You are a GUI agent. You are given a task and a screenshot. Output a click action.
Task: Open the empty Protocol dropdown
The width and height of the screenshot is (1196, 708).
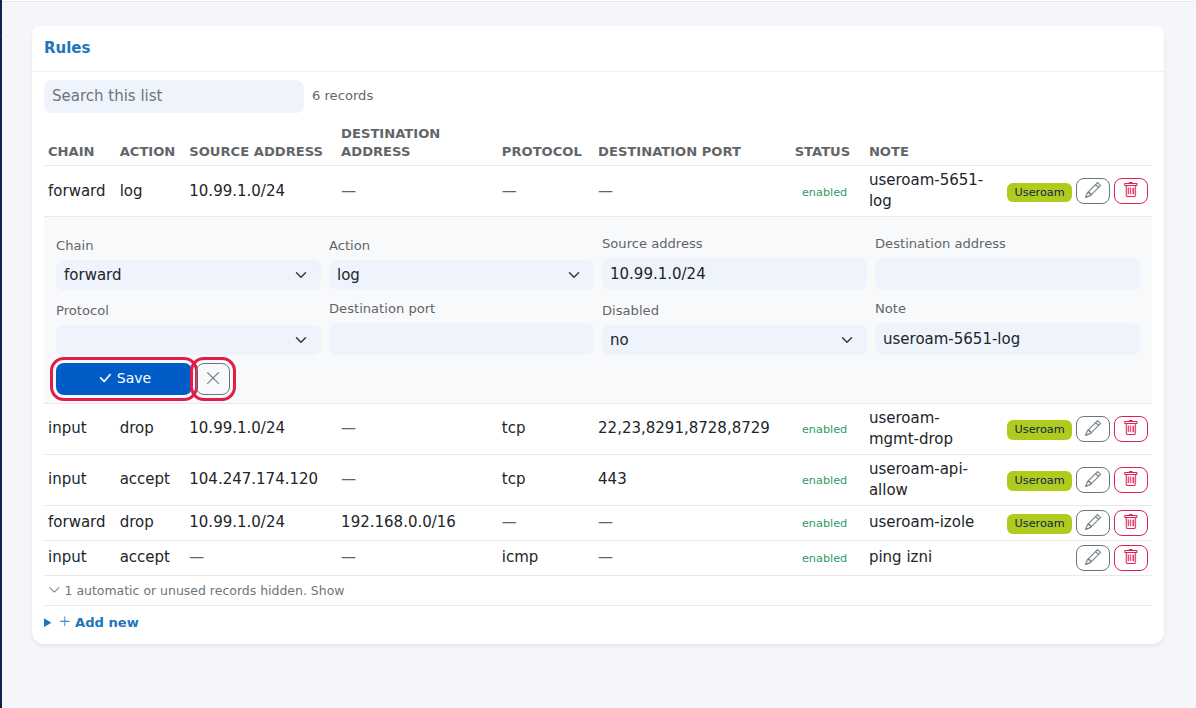pyautogui.click(x=188, y=340)
